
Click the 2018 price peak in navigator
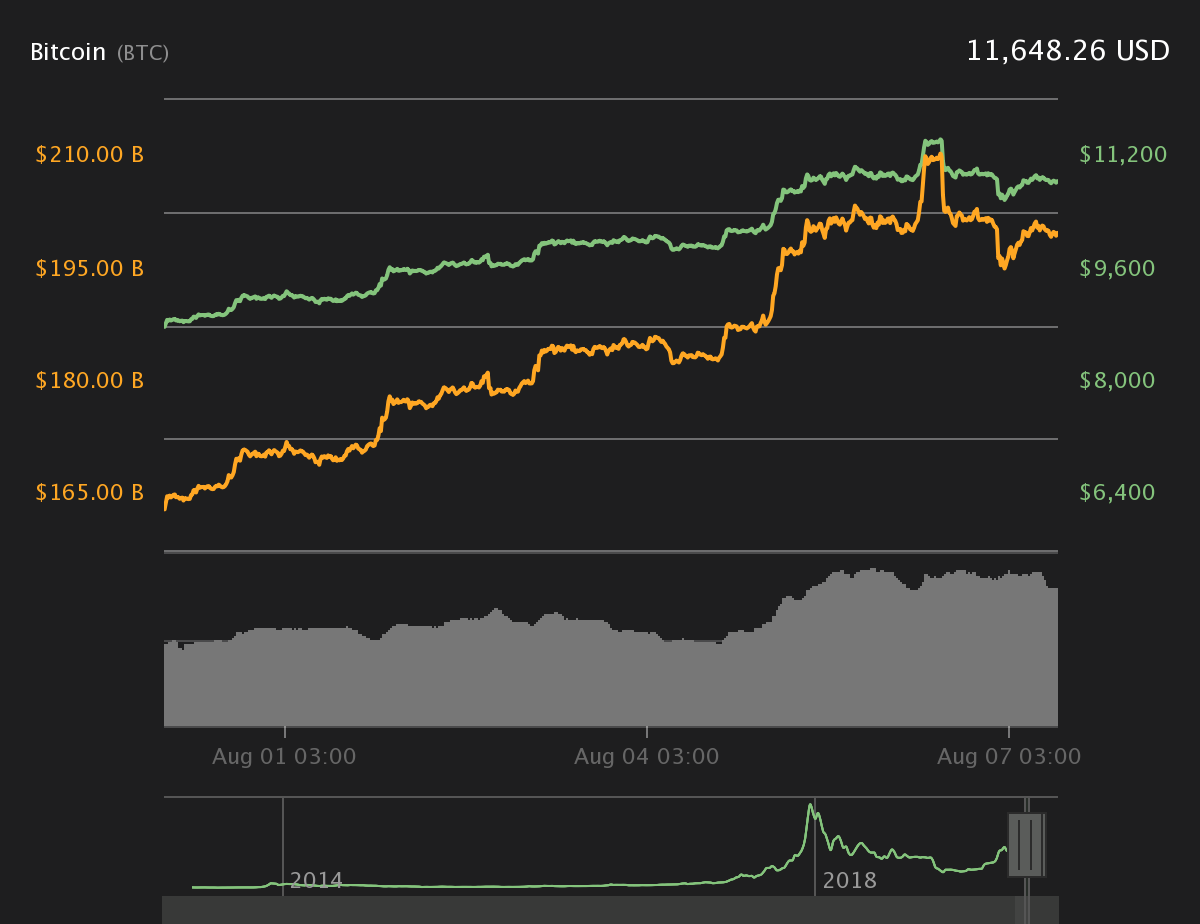[809, 806]
